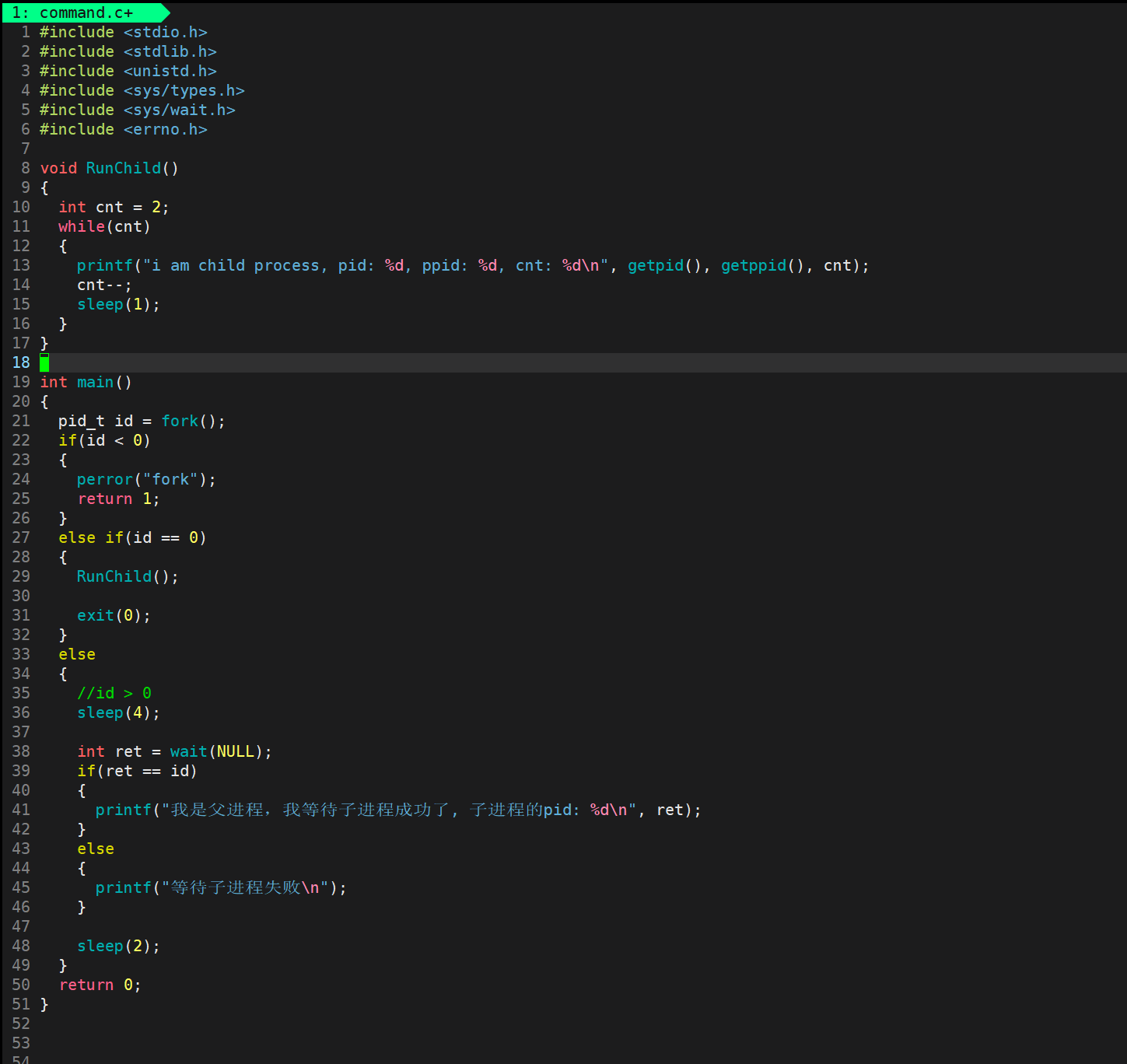Click the green cursor block on line 18
This screenshot has width=1127, height=1064.
(x=44, y=362)
